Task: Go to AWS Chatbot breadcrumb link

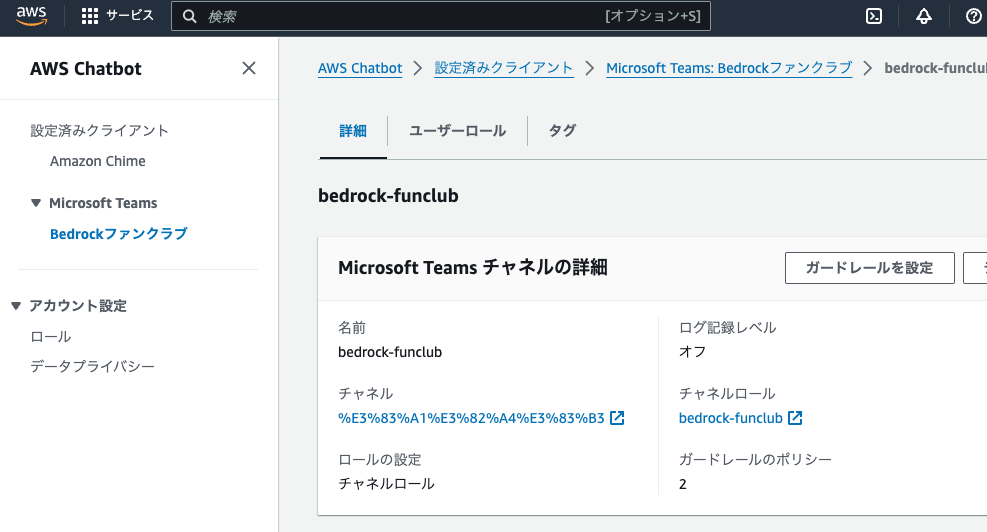Action: tap(360, 68)
